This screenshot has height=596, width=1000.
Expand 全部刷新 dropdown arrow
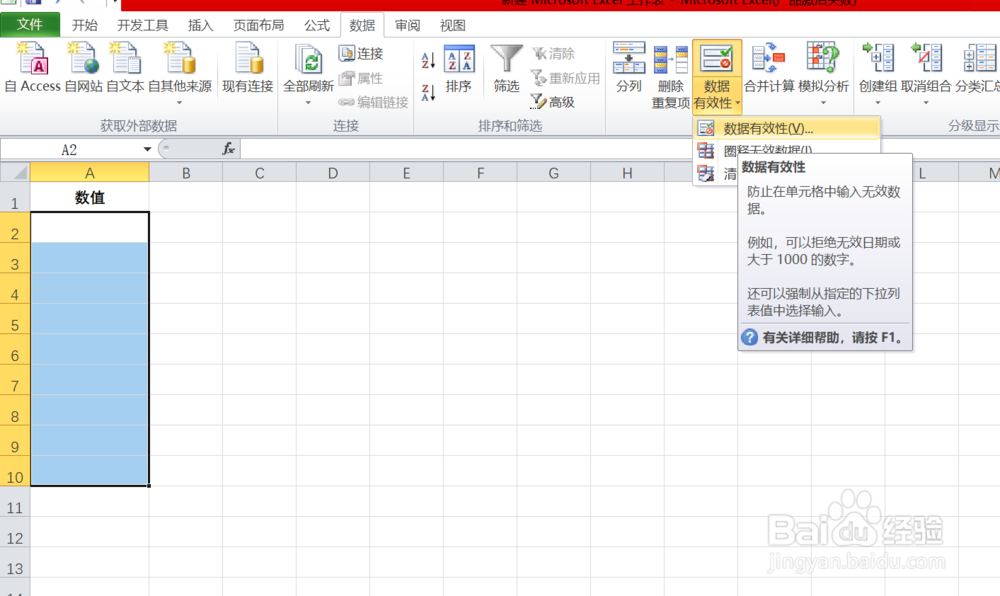click(x=308, y=102)
